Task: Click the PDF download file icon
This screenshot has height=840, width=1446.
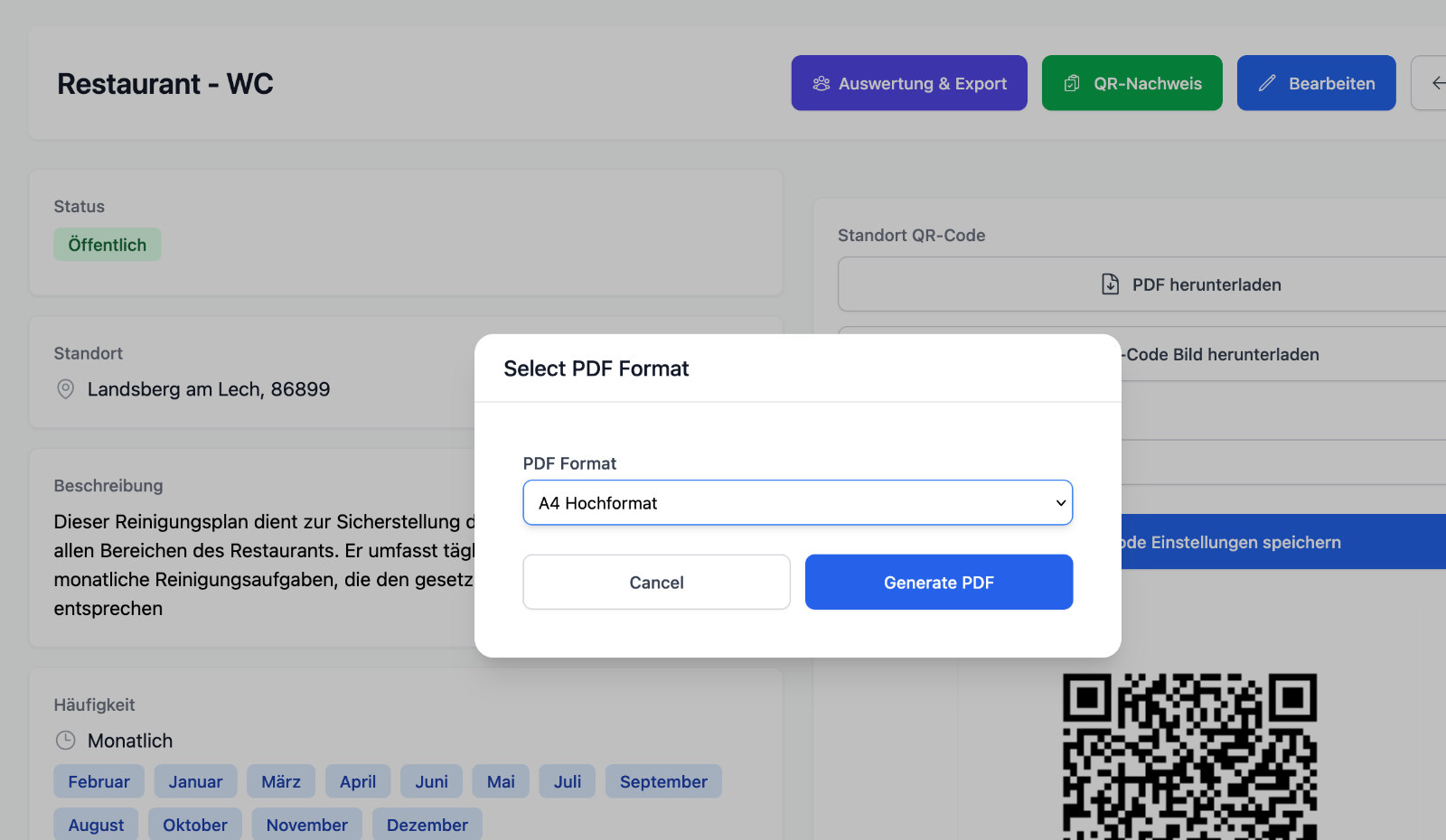Action: click(x=1111, y=285)
